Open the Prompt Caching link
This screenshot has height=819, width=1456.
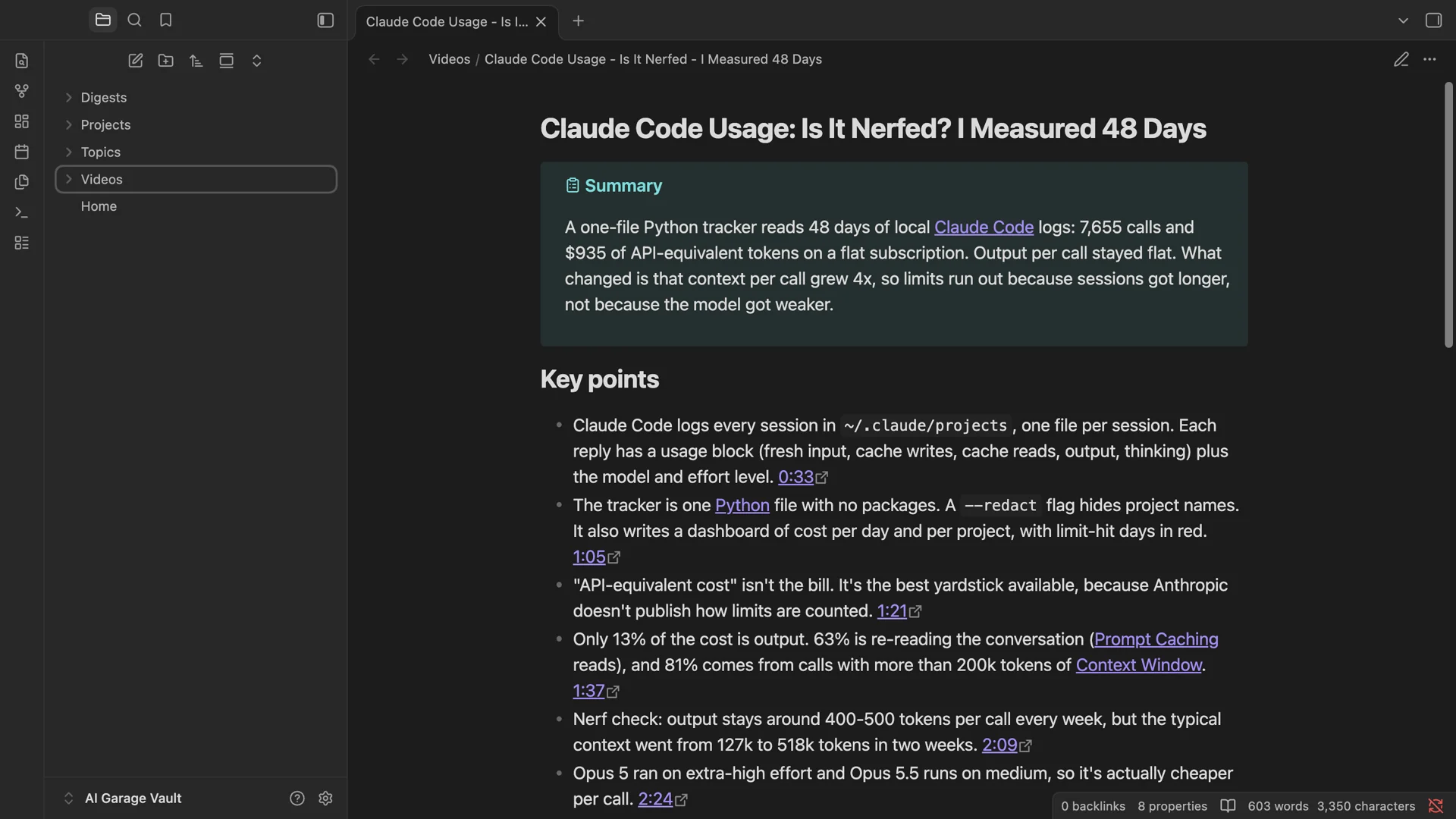pyautogui.click(x=1156, y=639)
